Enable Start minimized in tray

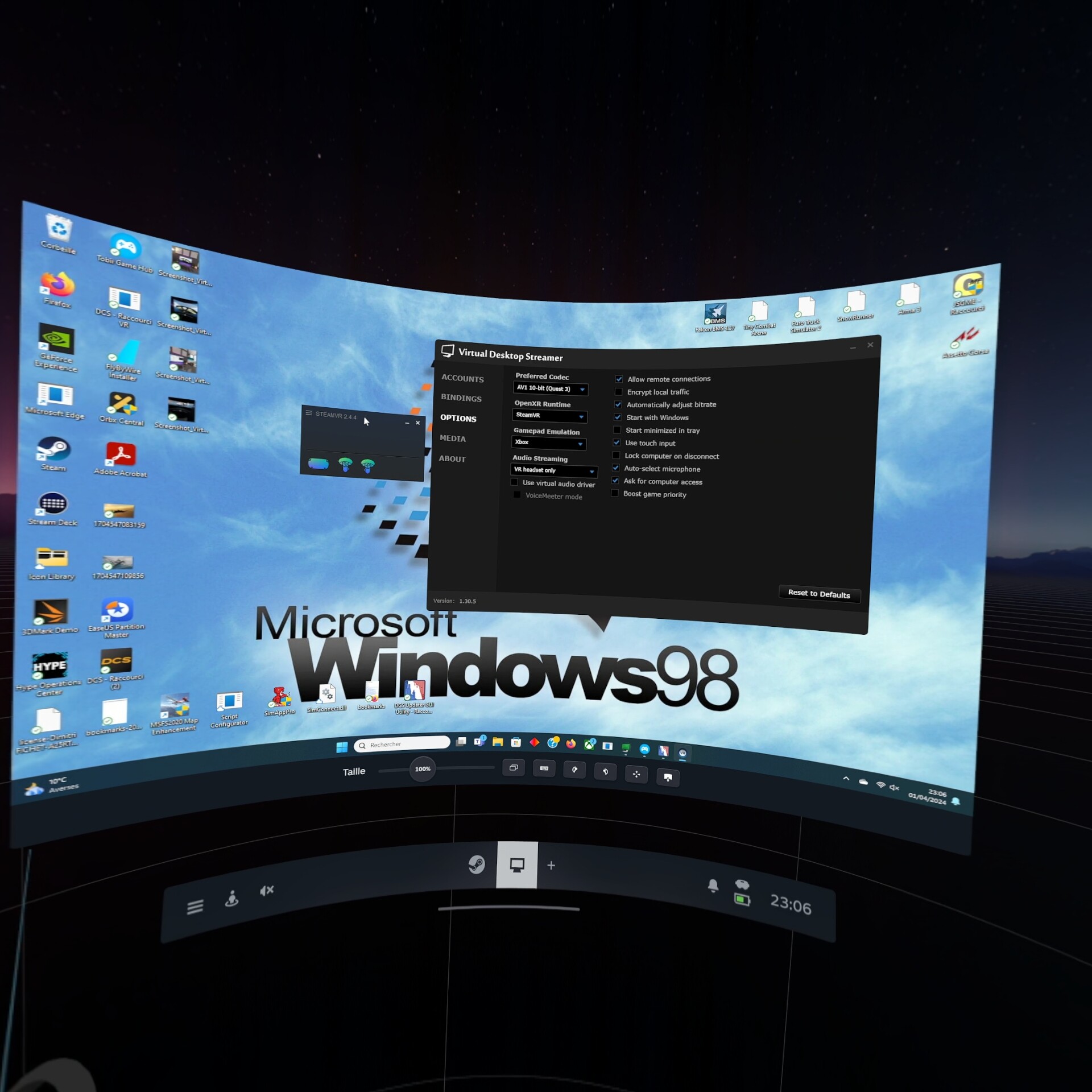(x=617, y=430)
